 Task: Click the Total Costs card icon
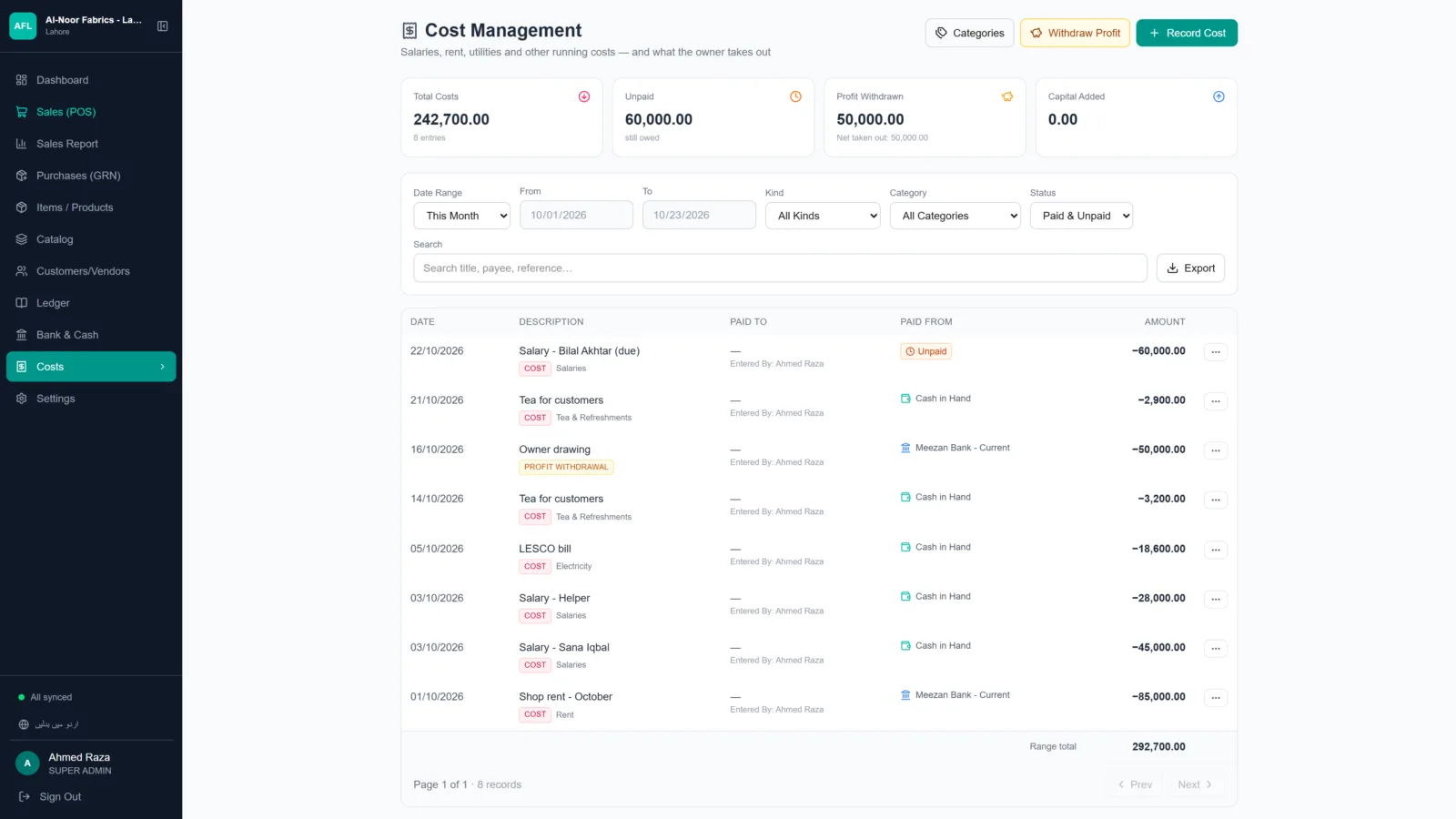(584, 96)
